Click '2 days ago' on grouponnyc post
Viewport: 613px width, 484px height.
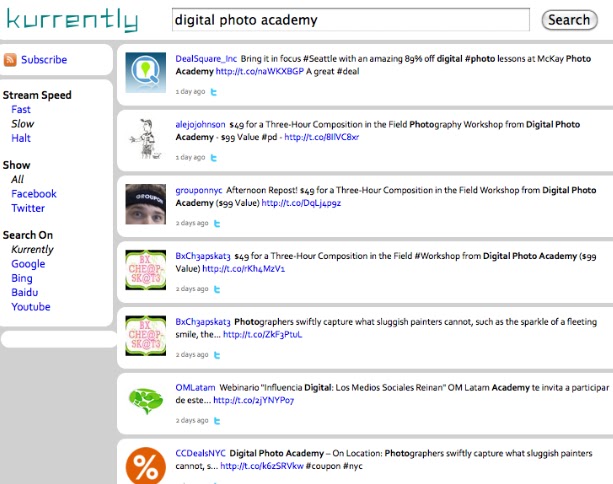(192, 223)
